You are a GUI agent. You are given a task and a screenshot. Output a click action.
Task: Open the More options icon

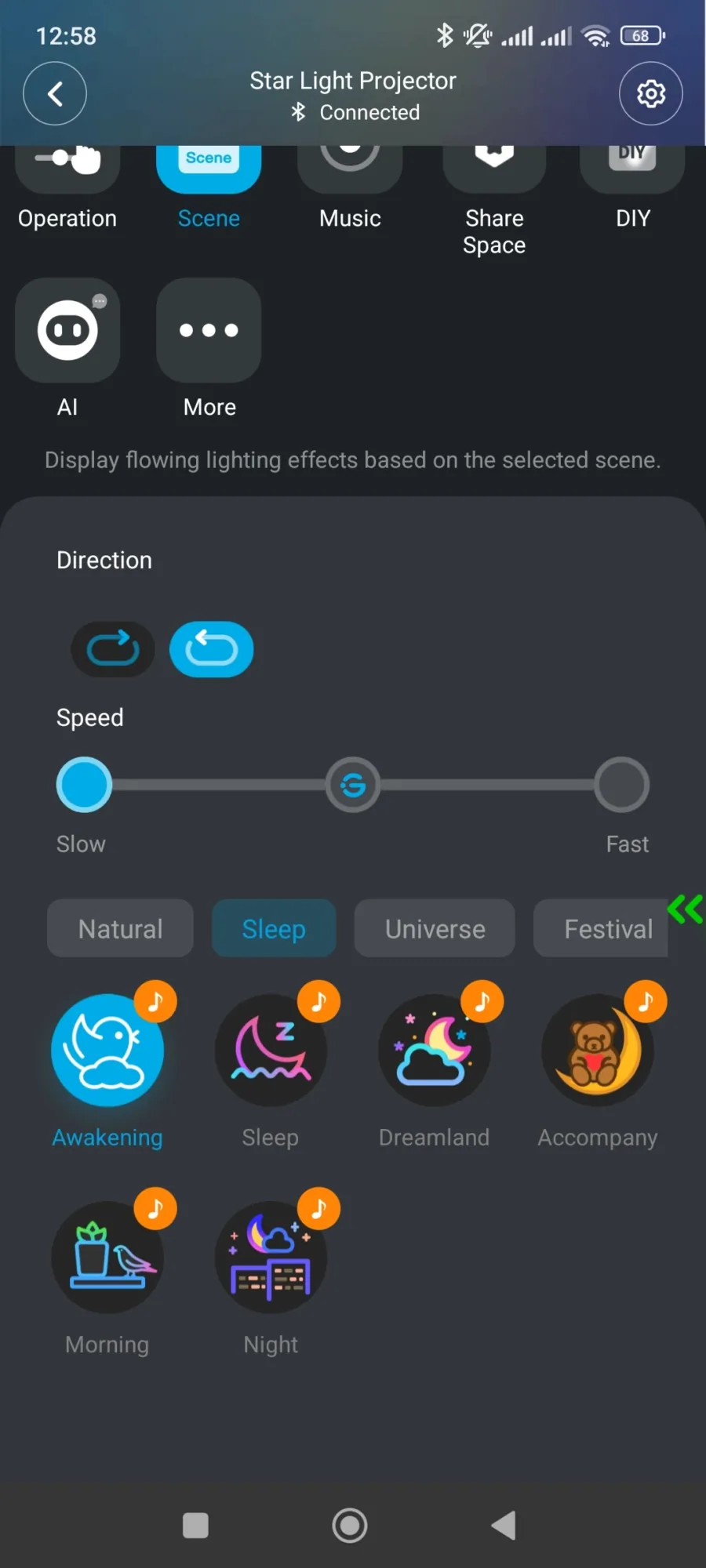point(209,330)
